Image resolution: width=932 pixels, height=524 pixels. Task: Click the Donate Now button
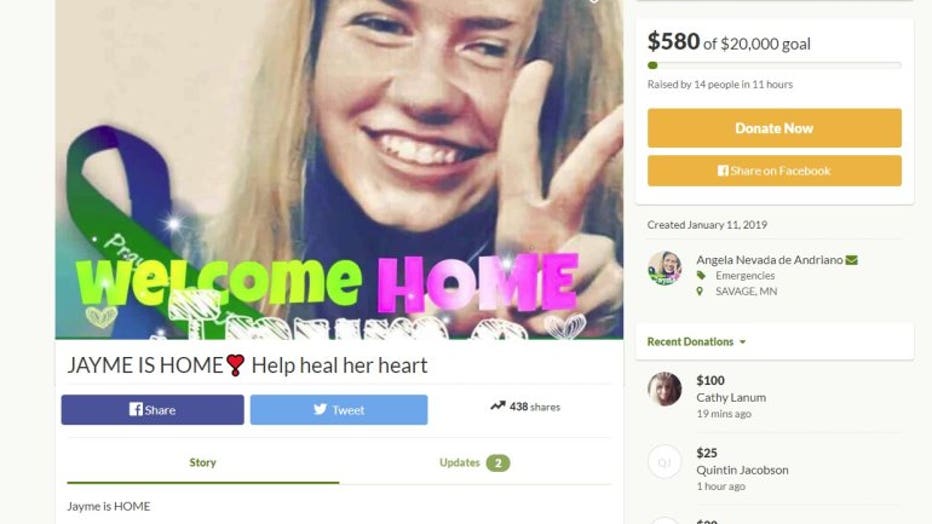pyautogui.click(x=774, y=128)
